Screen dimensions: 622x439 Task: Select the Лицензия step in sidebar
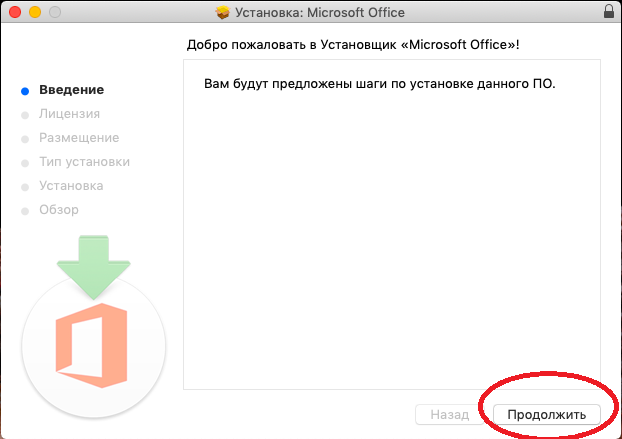coord(69,114)
